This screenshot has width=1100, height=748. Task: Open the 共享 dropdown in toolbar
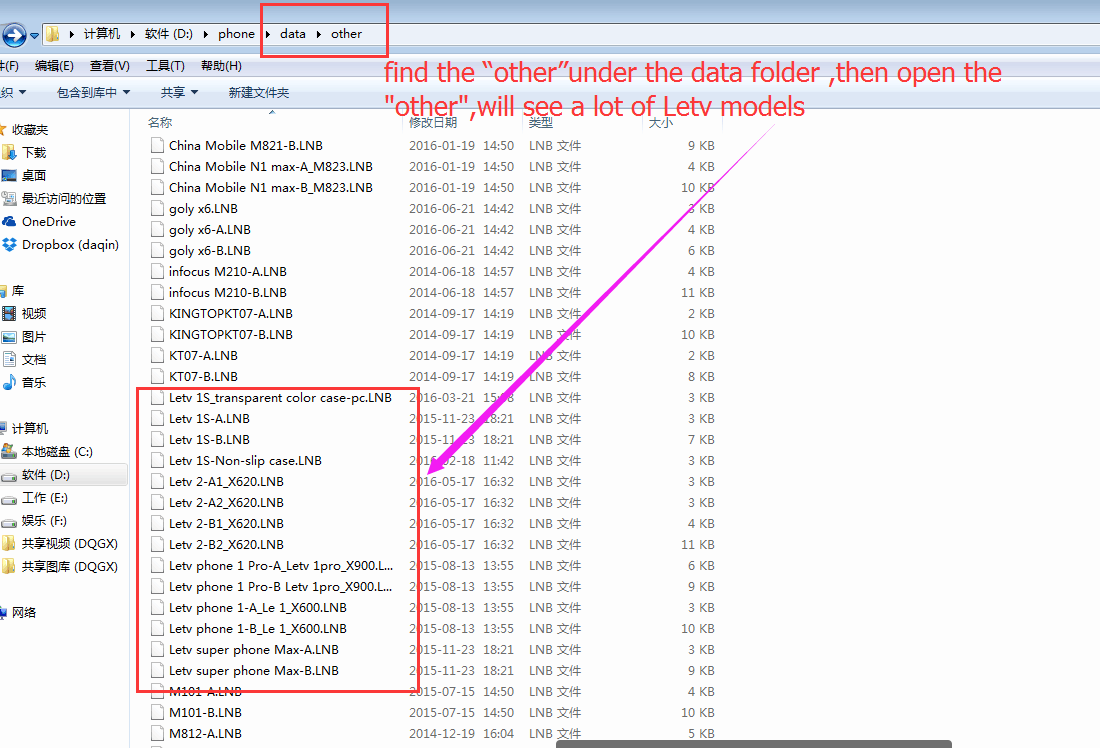(x=179, y=92)
